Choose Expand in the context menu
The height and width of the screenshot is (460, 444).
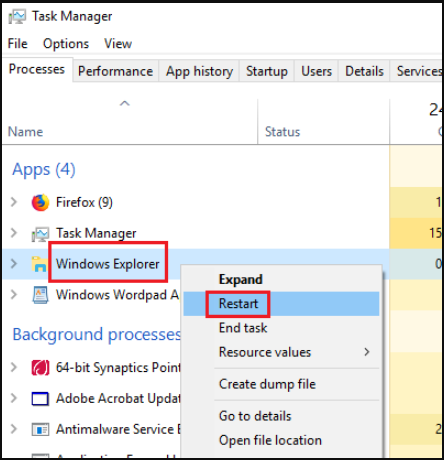click(282, 279)
